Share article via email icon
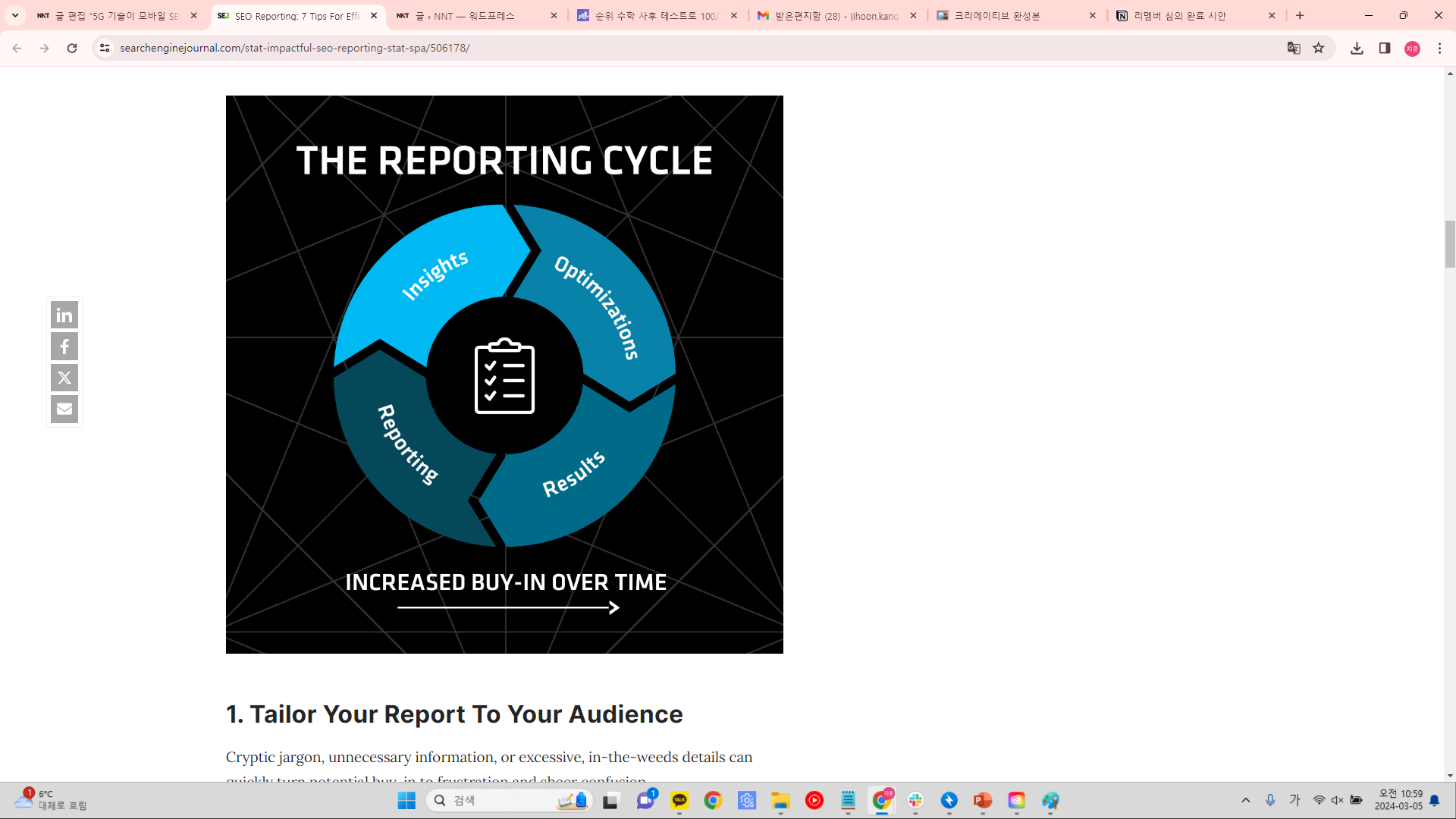The width and height of the screenshot is (1456, 819). [x=64, y=409]
